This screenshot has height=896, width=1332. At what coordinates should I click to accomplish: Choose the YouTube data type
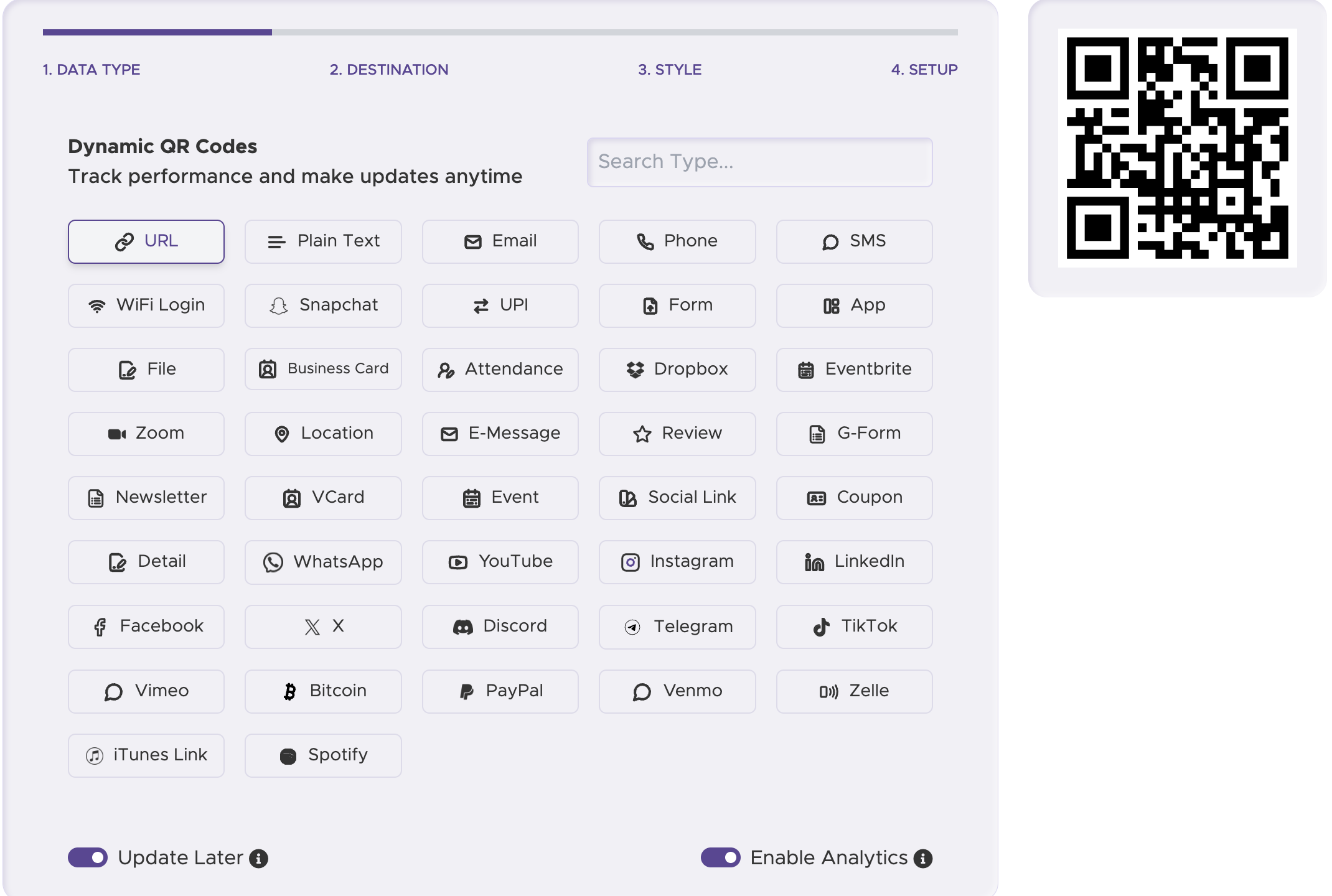tap(500, 562)
